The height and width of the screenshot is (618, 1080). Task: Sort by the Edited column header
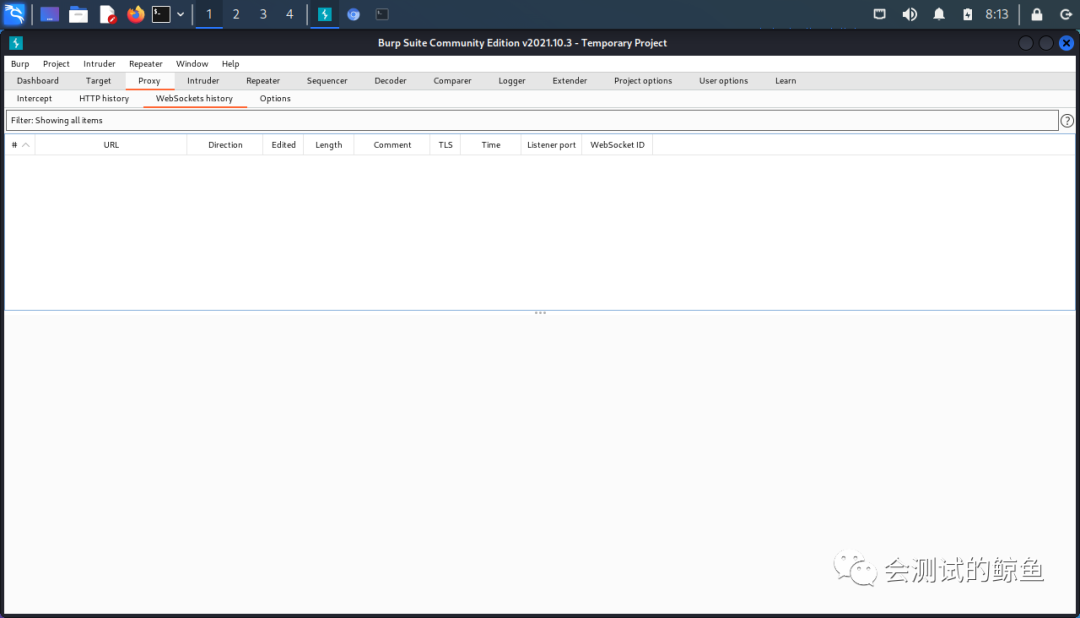pyautogui.click(x=283, y=145)
